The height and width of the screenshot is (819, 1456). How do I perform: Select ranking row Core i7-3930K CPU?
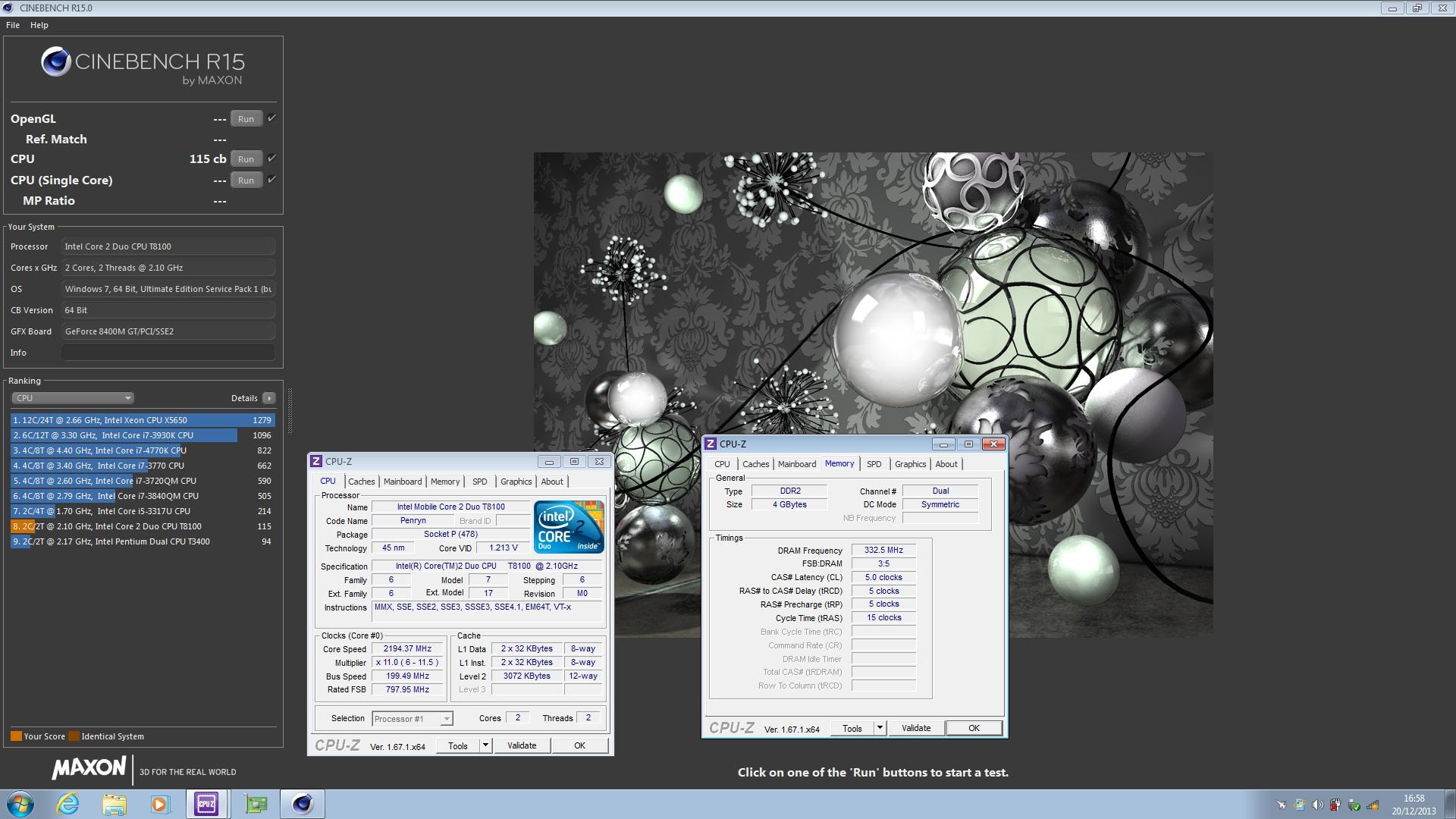click(143, 435)
